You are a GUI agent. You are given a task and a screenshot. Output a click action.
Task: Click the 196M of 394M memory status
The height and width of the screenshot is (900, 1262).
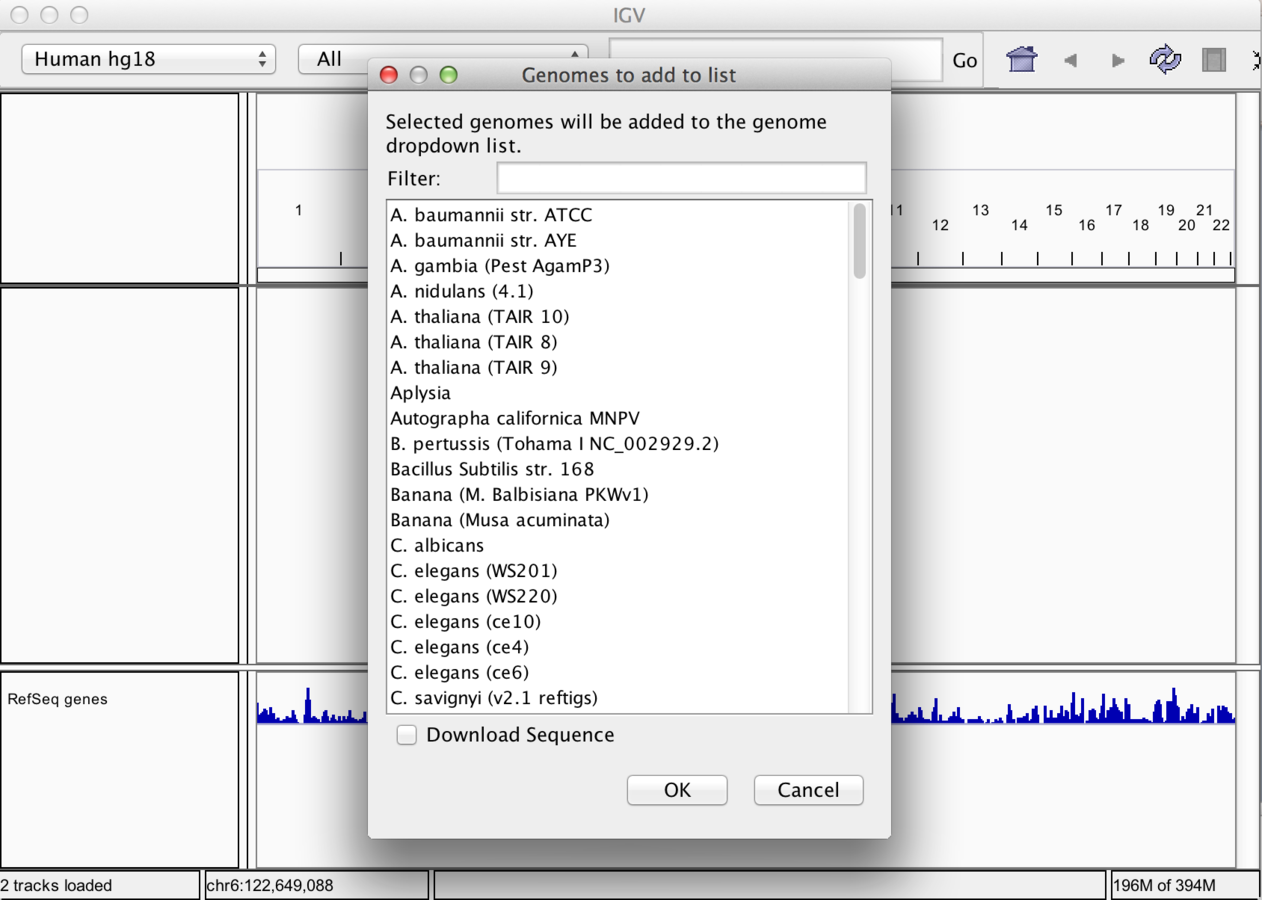point(1185,885)
